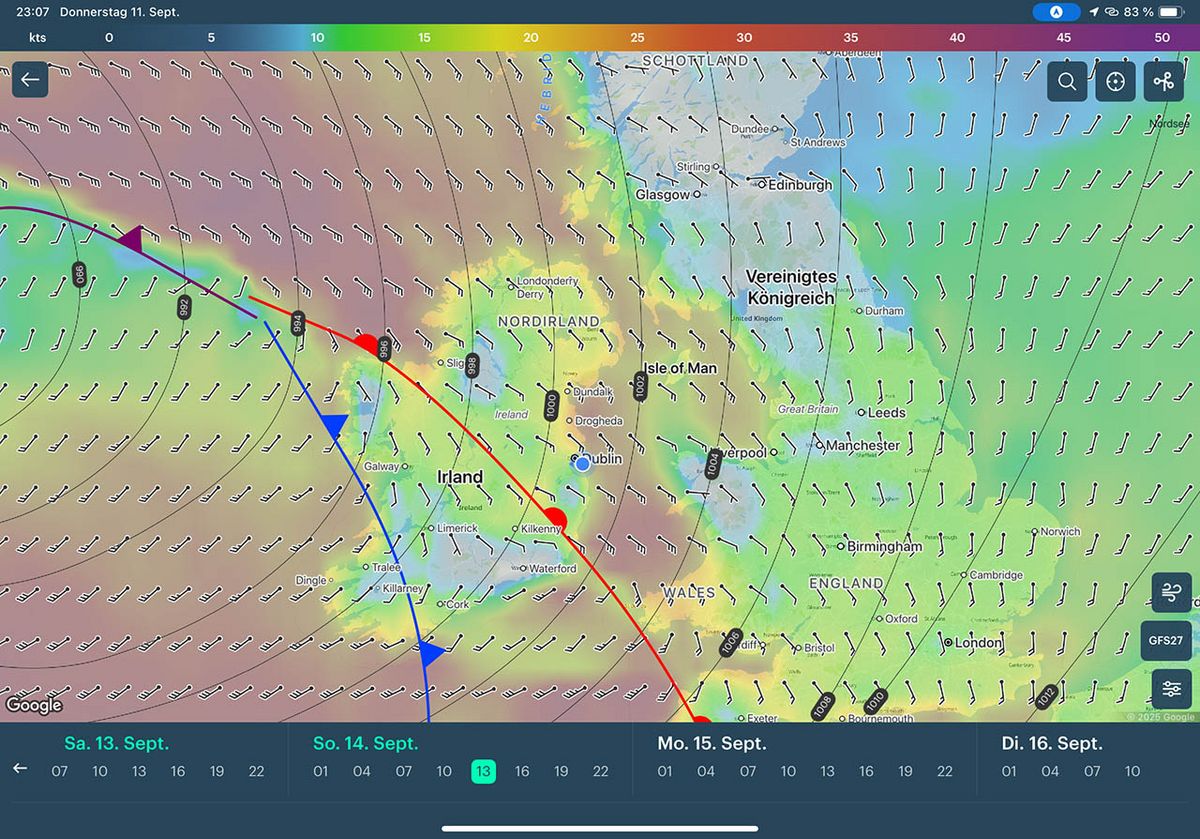Tap the Di. 16. Sept. day header

1052,744
